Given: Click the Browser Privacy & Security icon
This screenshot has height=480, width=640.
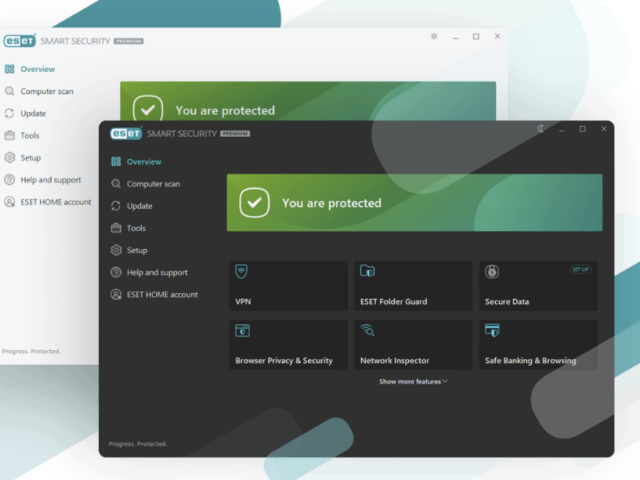Looking at the screenshot, I should [x=242, y=330].
